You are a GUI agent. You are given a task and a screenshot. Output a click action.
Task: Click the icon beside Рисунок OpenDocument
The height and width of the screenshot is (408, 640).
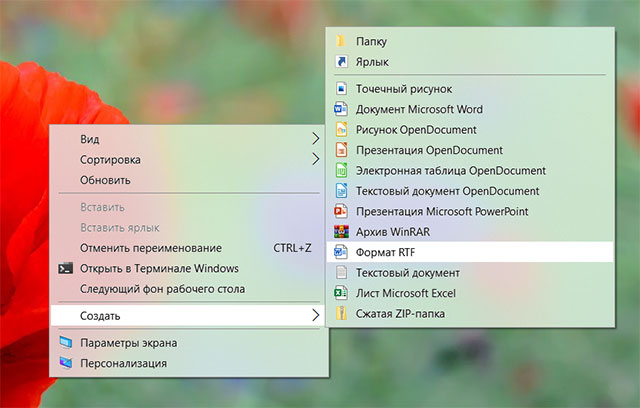click(341, 129)
